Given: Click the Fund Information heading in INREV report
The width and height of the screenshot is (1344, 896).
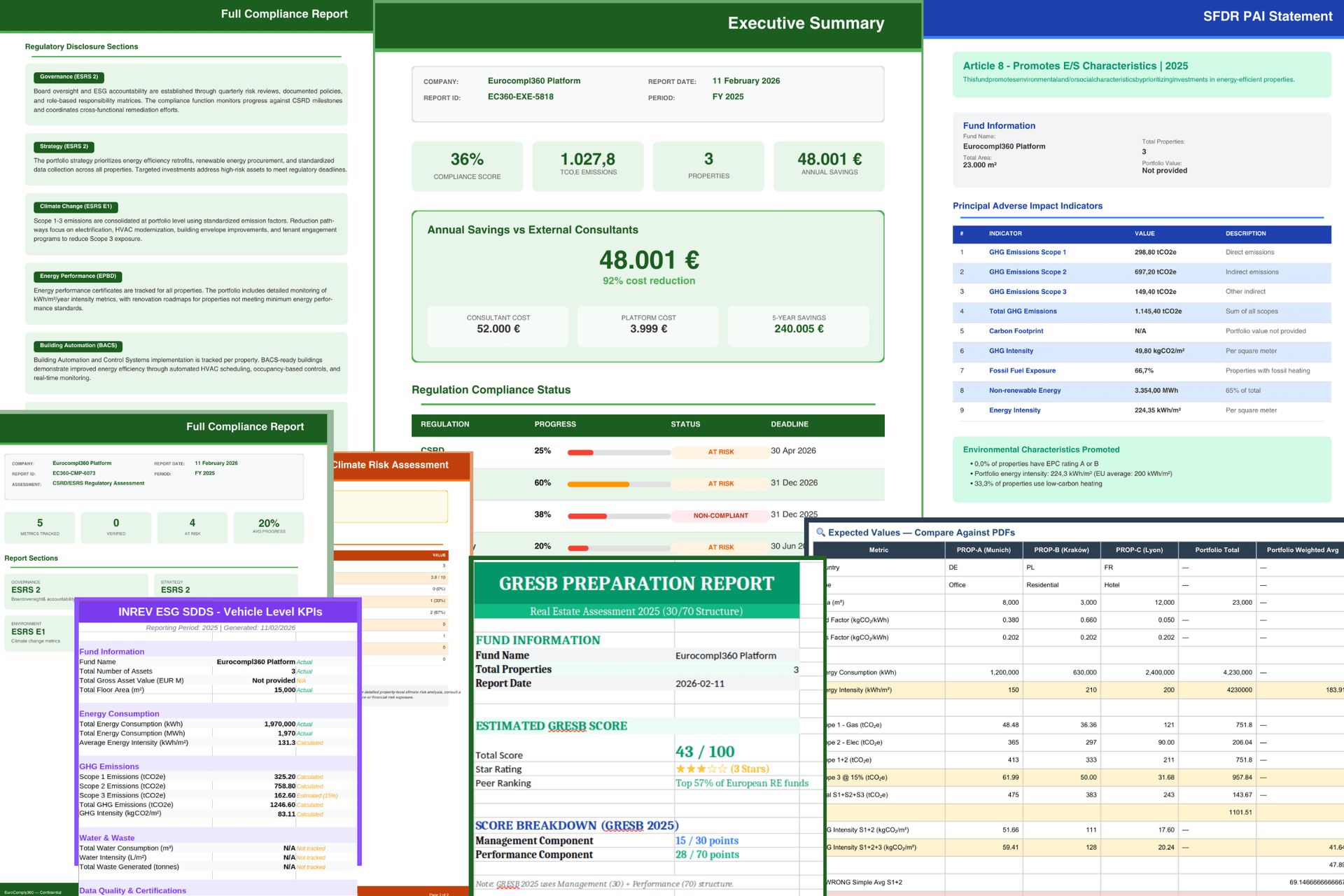Looking at the screenshot, I should point(112,652).
